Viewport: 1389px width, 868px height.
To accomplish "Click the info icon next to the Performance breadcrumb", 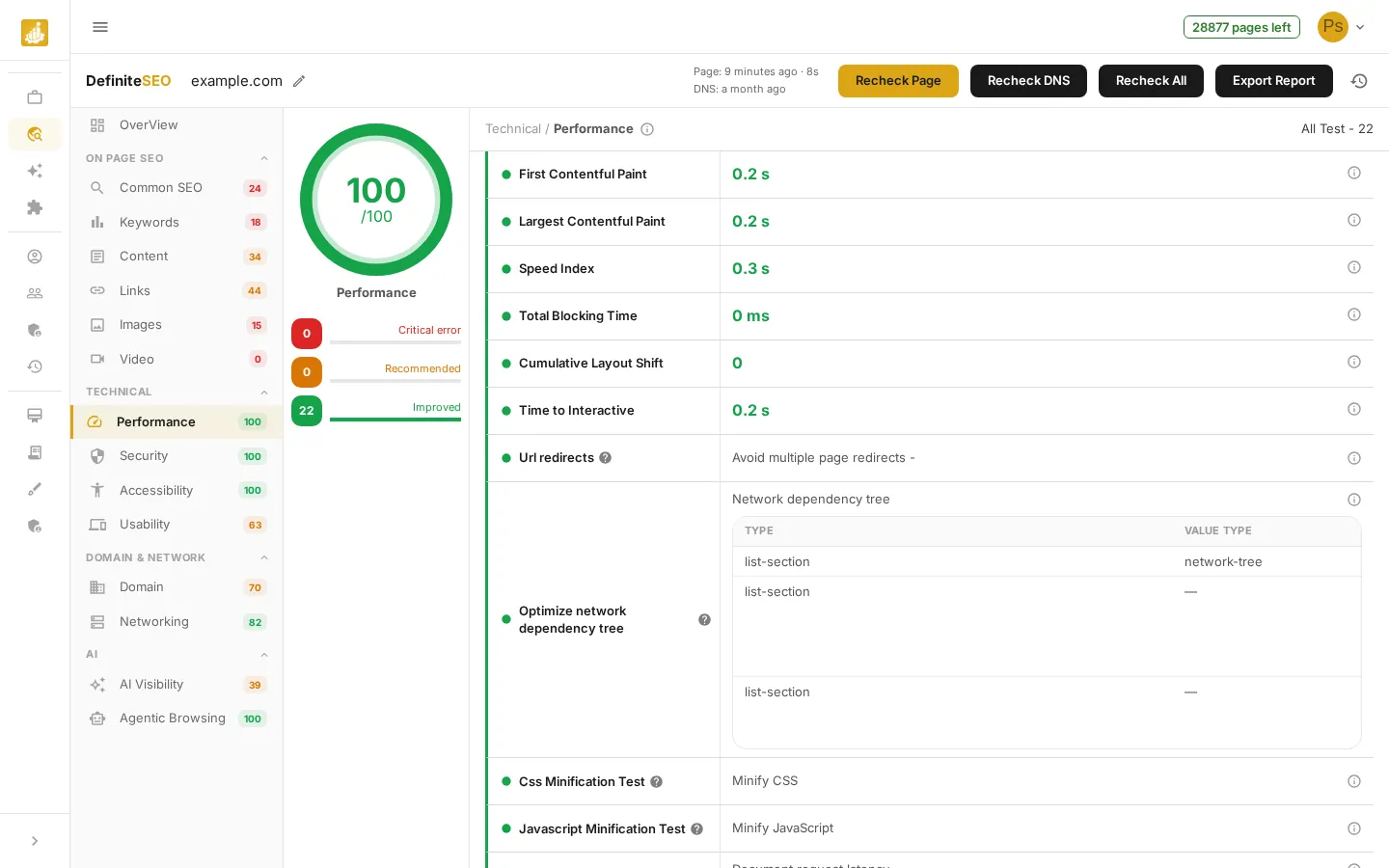I will pyautogui.click(x=647, y=129).
